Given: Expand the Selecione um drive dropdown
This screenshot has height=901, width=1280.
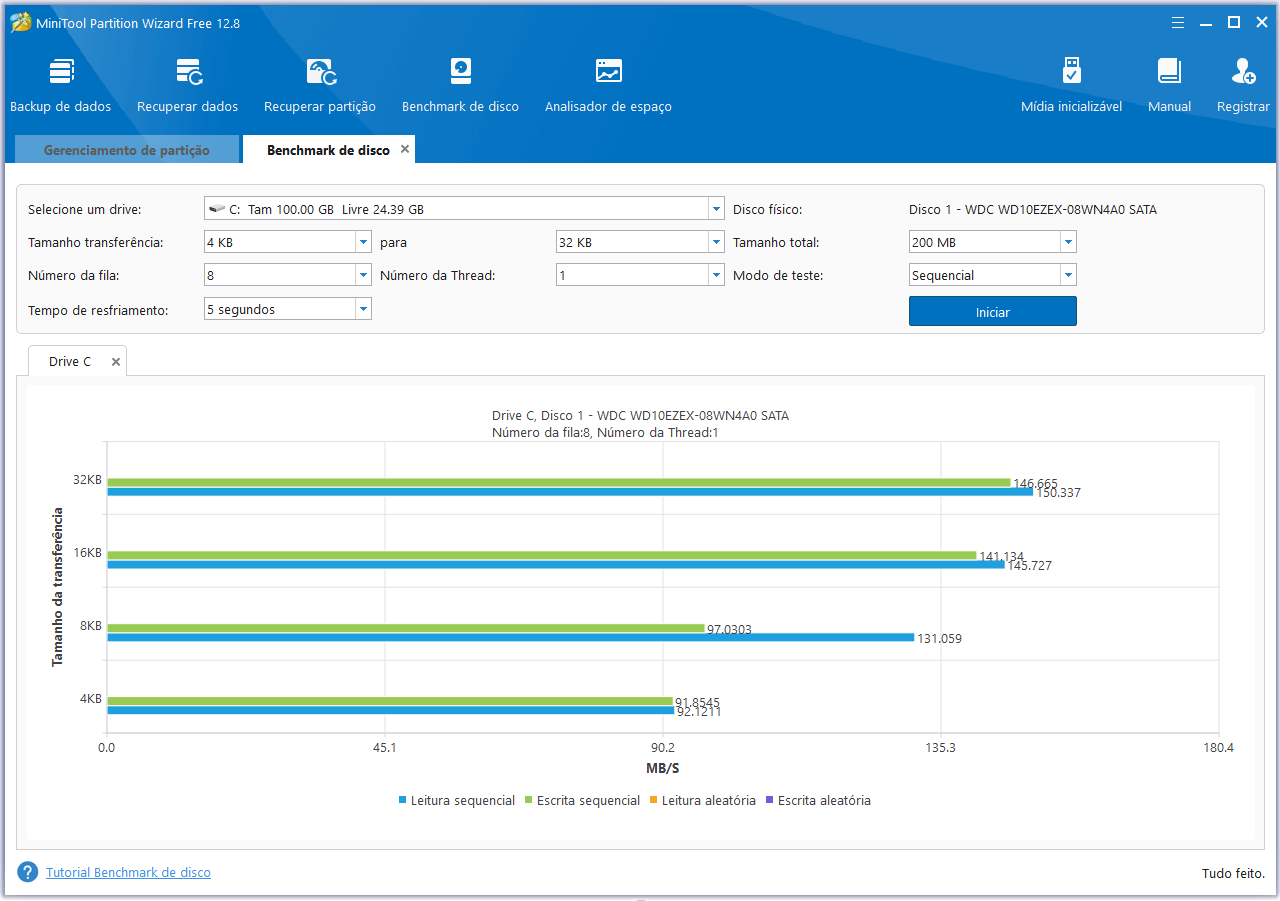Looking at the screenshot, I should pos(716,209).
